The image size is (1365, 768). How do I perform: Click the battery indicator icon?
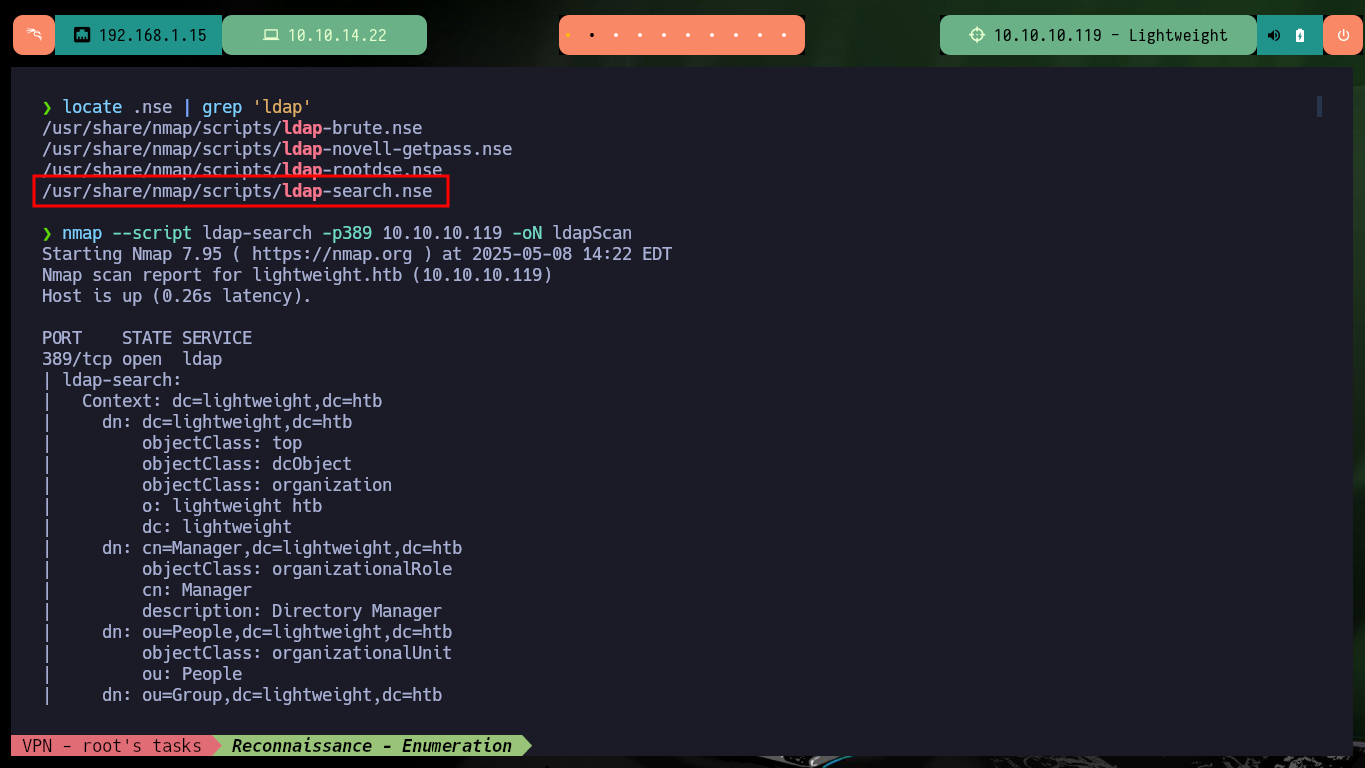pyautogui.click(x=1300, y=35)
